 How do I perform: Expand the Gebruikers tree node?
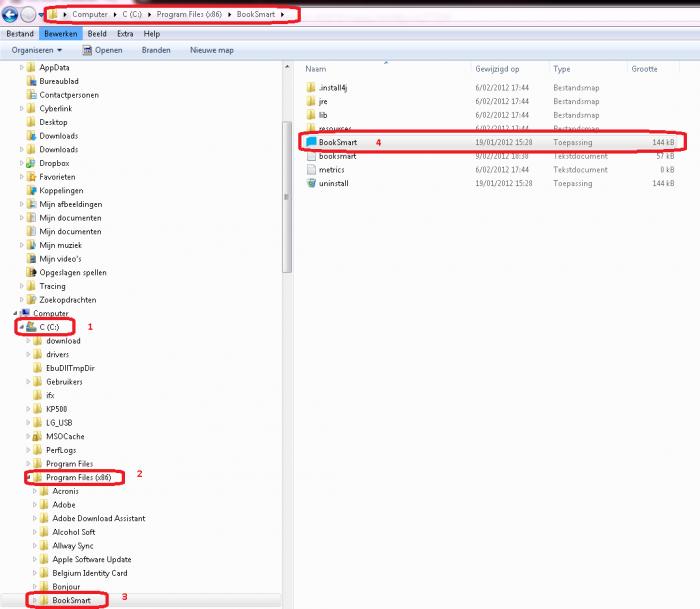[x=28, y=382]
